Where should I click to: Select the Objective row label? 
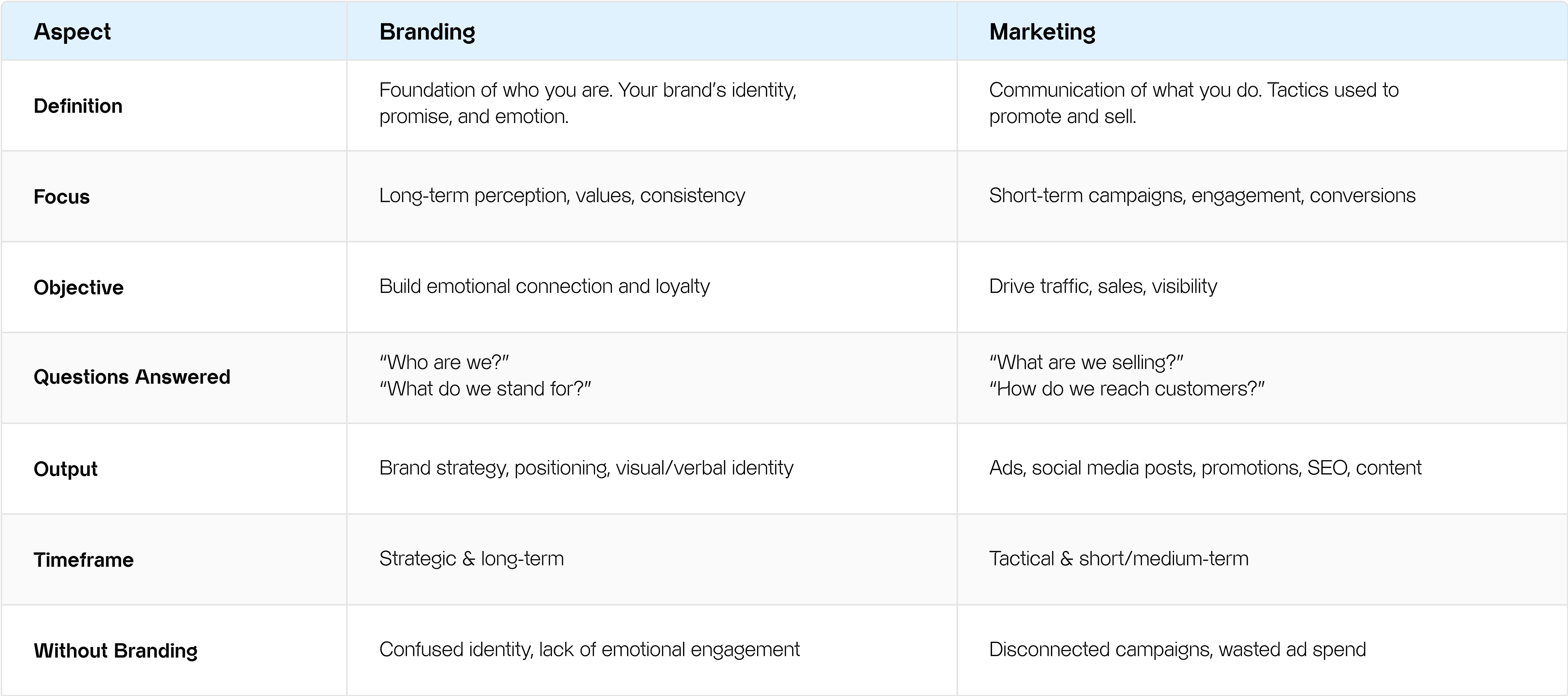click(79, 287)
